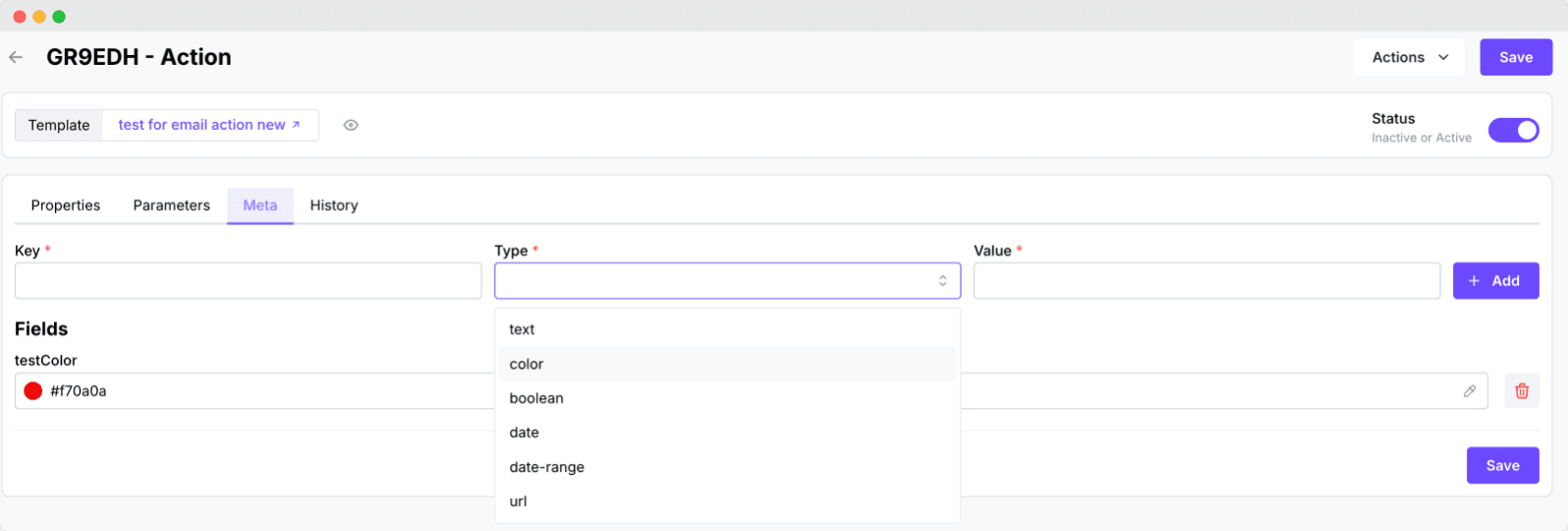Preview template with the eye icon

point(351,125)
